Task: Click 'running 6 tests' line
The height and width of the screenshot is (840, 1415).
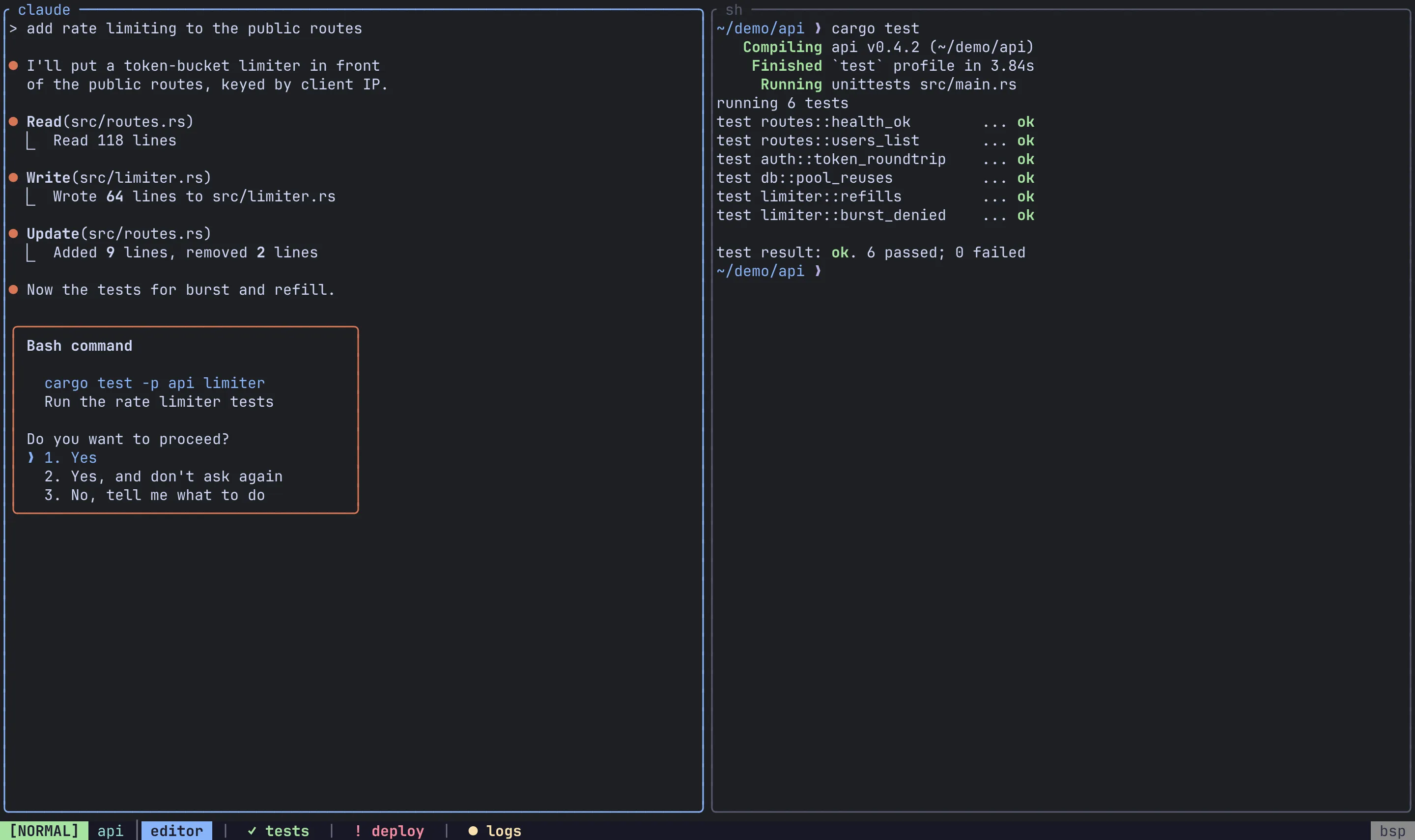Action: pos(782,103)
